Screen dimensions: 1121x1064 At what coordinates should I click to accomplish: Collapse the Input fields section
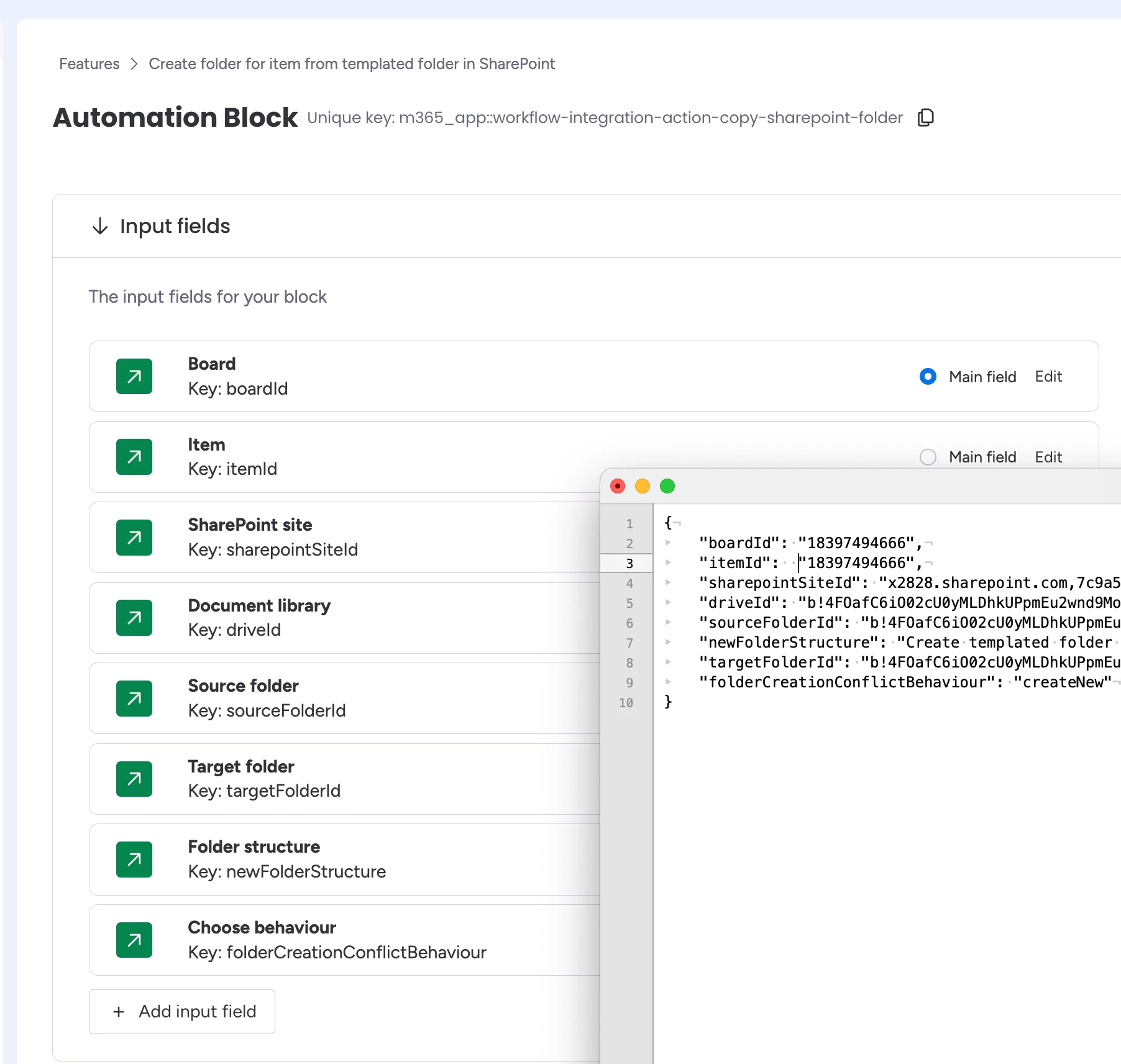click(x=100, y=226)
